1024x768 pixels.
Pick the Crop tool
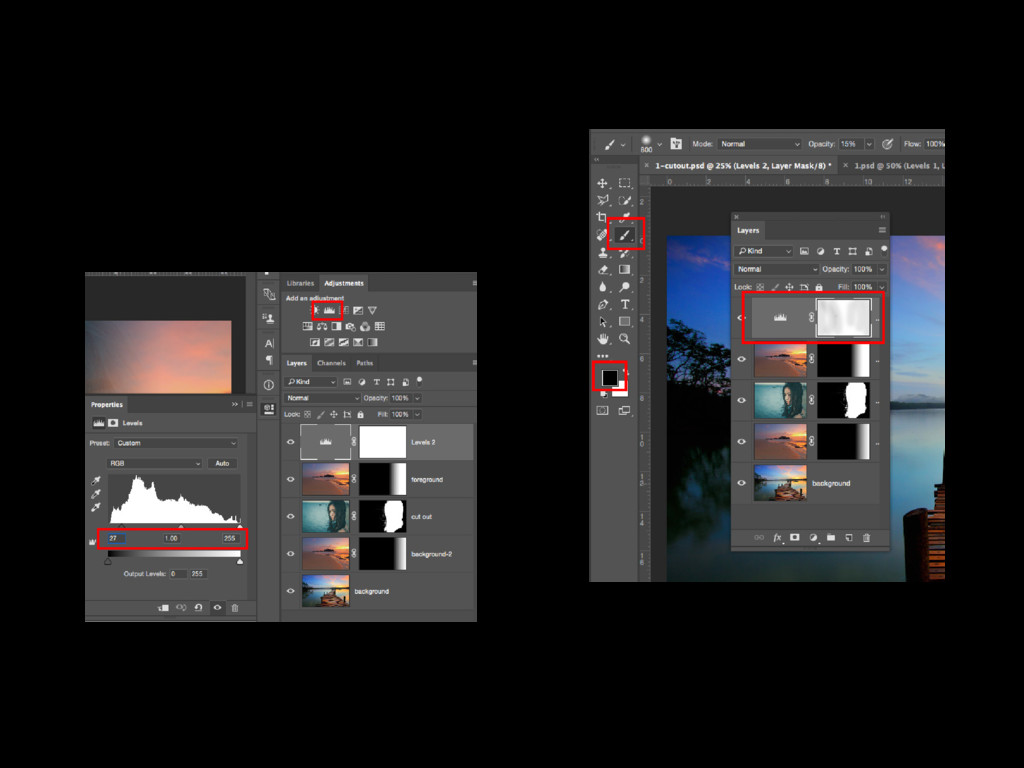[602, 217]
